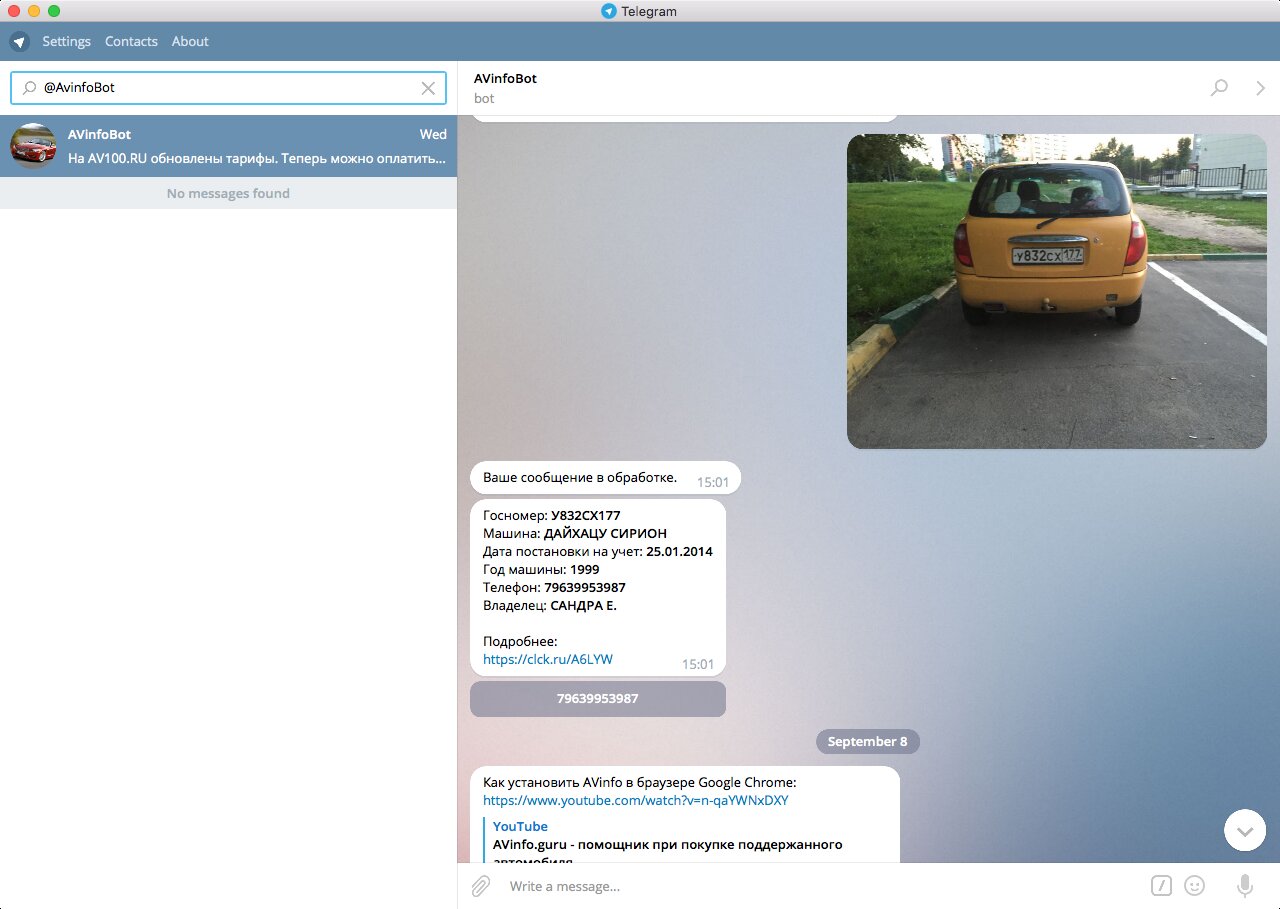
Task: Open the YouTube video link
Action: point(636,800)
